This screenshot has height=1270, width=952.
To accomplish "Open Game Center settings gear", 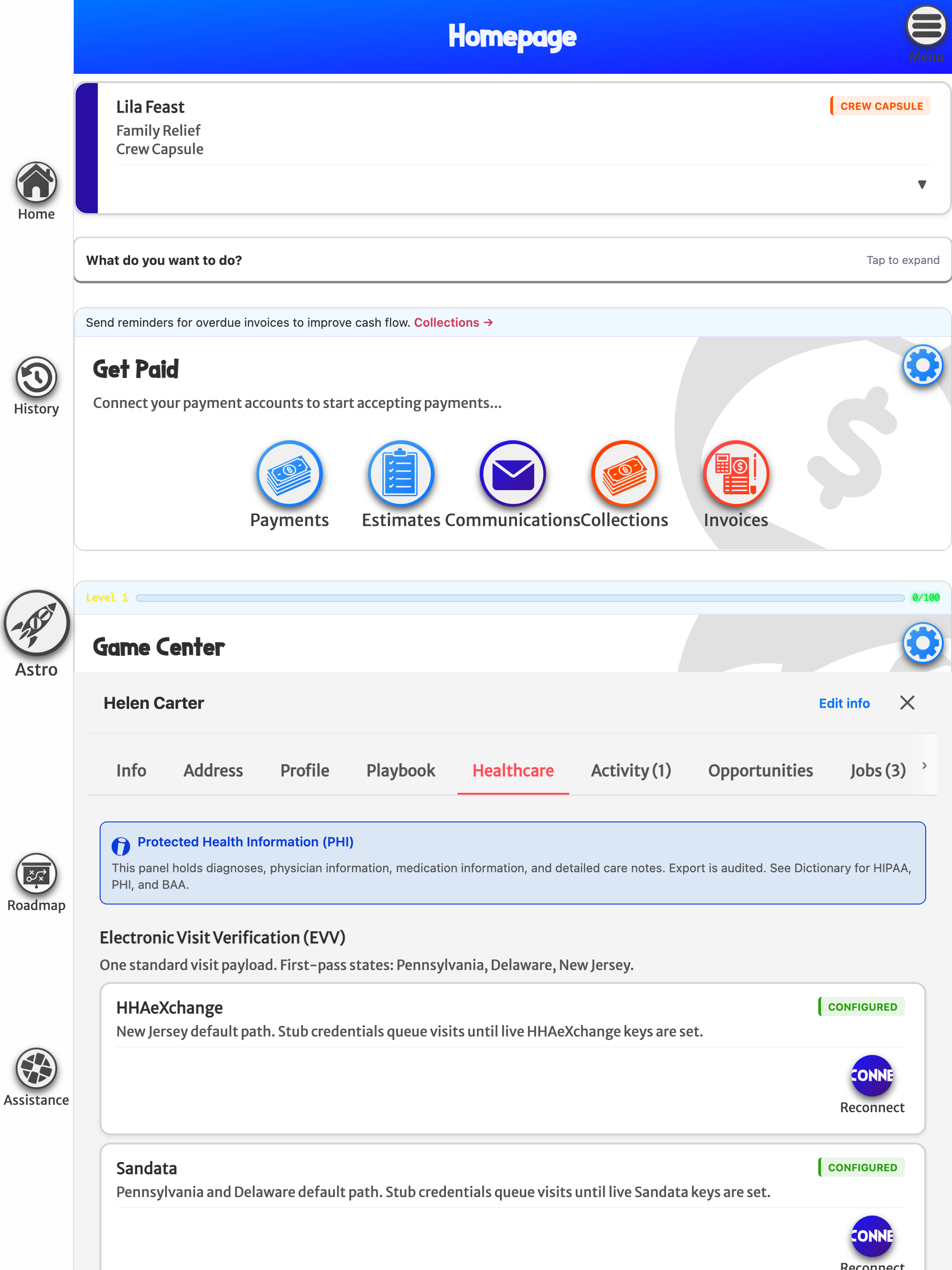I will [922, 643].
